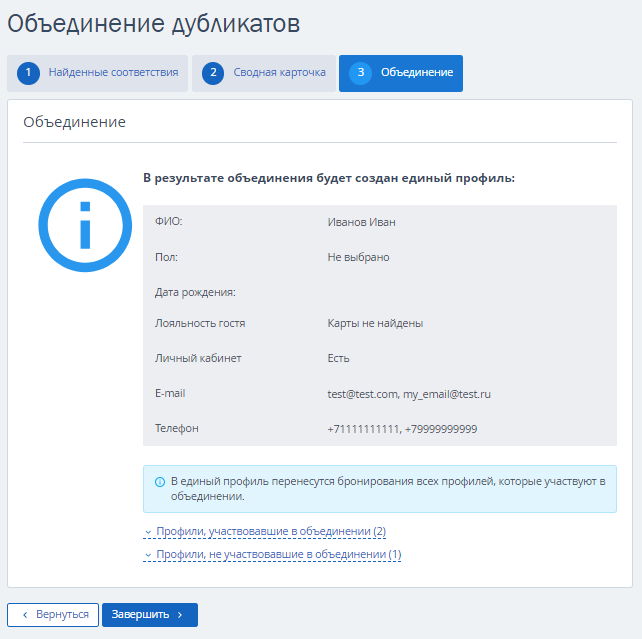Click the phone numbers +71111111111, +79999999999
The image size is (642, 639).
(402, 429)
